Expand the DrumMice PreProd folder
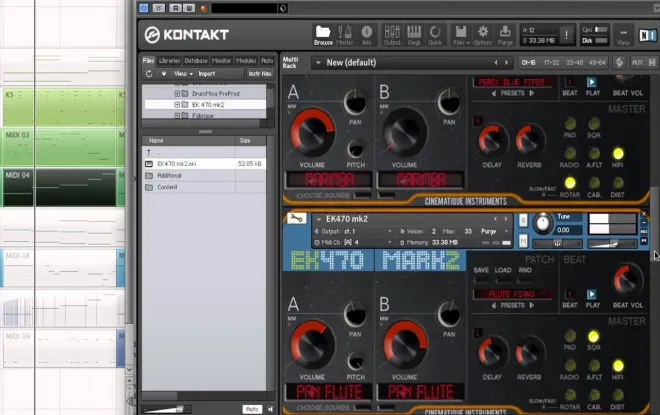This screenshot has width=660, height=415. tap(177, 93)
